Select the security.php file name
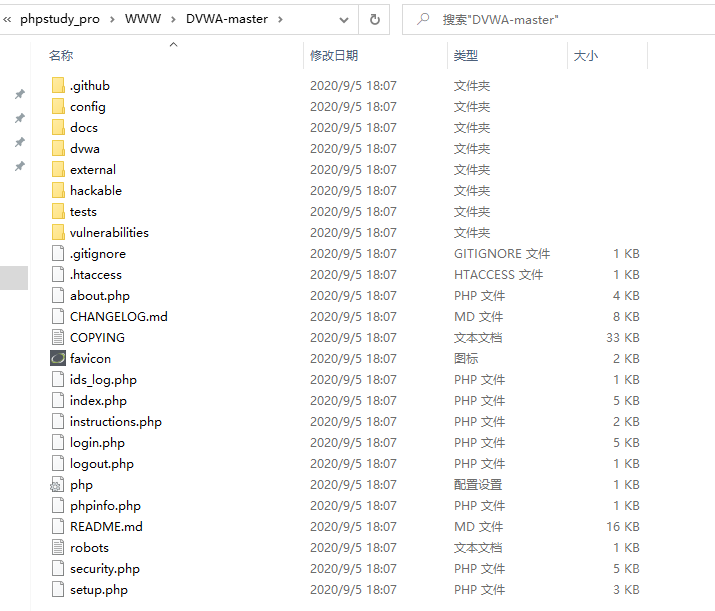Image resolution: width=715 pixels, height=611 pixels. click(x=105, y=569)
